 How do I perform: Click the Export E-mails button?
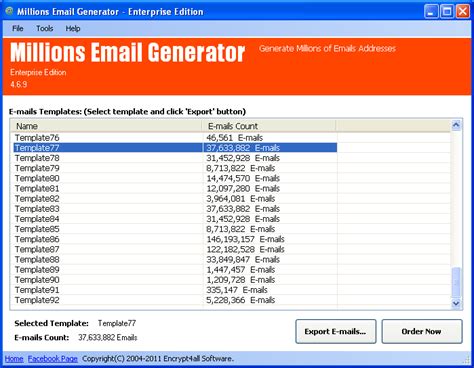(336, 331)
